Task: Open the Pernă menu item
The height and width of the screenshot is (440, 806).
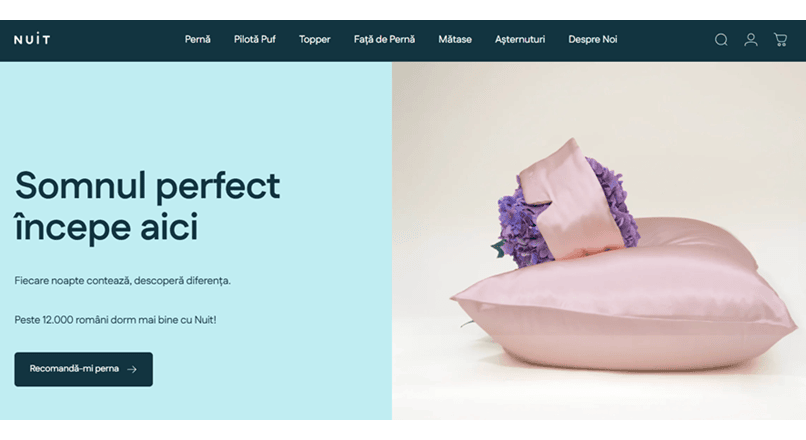Action: point(197,39)
